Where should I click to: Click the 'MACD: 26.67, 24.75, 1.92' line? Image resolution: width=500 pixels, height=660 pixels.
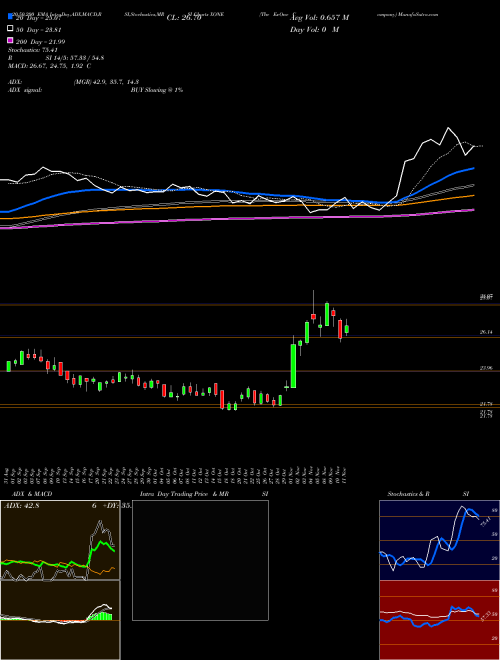pyautogui.click(x=49, y=66)
